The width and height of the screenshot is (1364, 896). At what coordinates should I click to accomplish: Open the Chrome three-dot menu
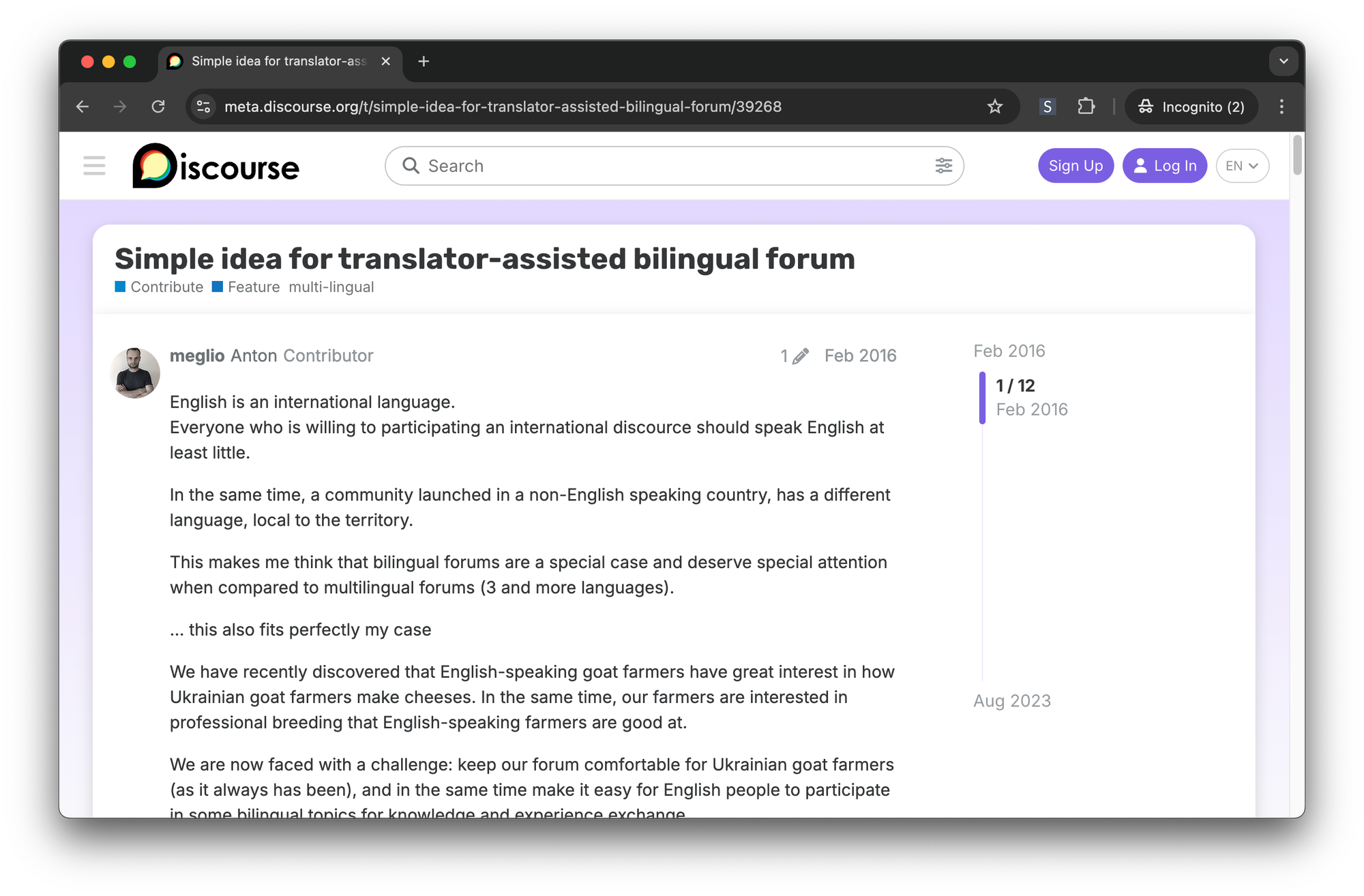[1282, 106]
